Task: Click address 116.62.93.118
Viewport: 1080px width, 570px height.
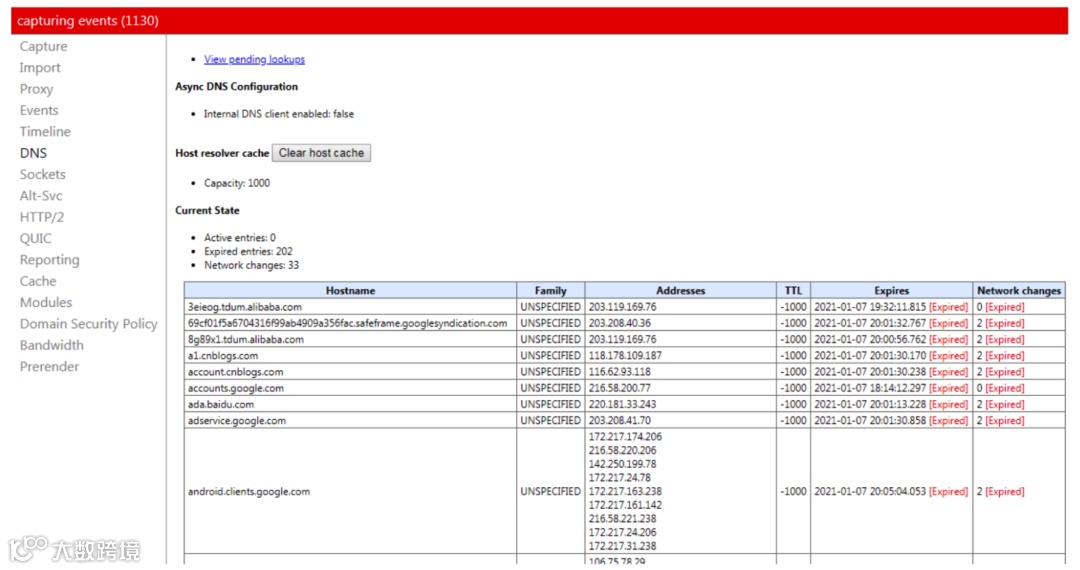Action: pos(619,372)
